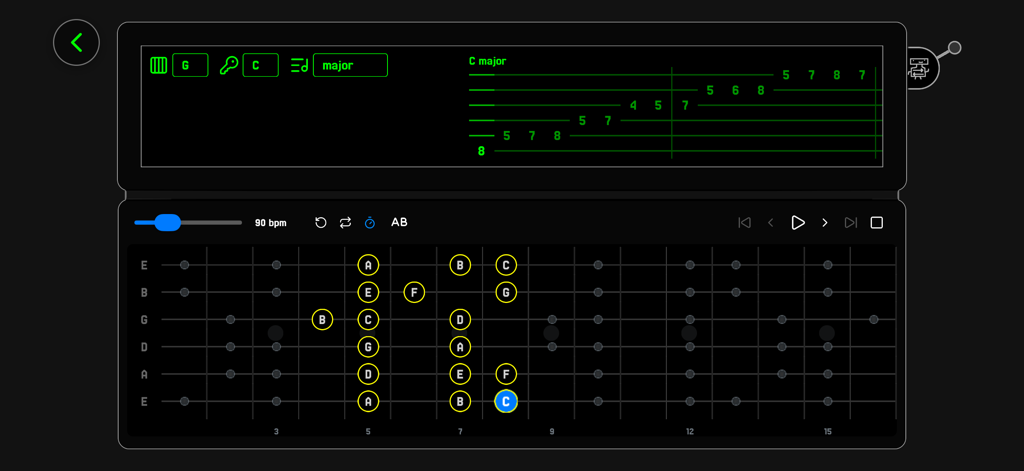This screenshot has height=471, width=1024.
Task: Select C note on G string
Action: 368,319
